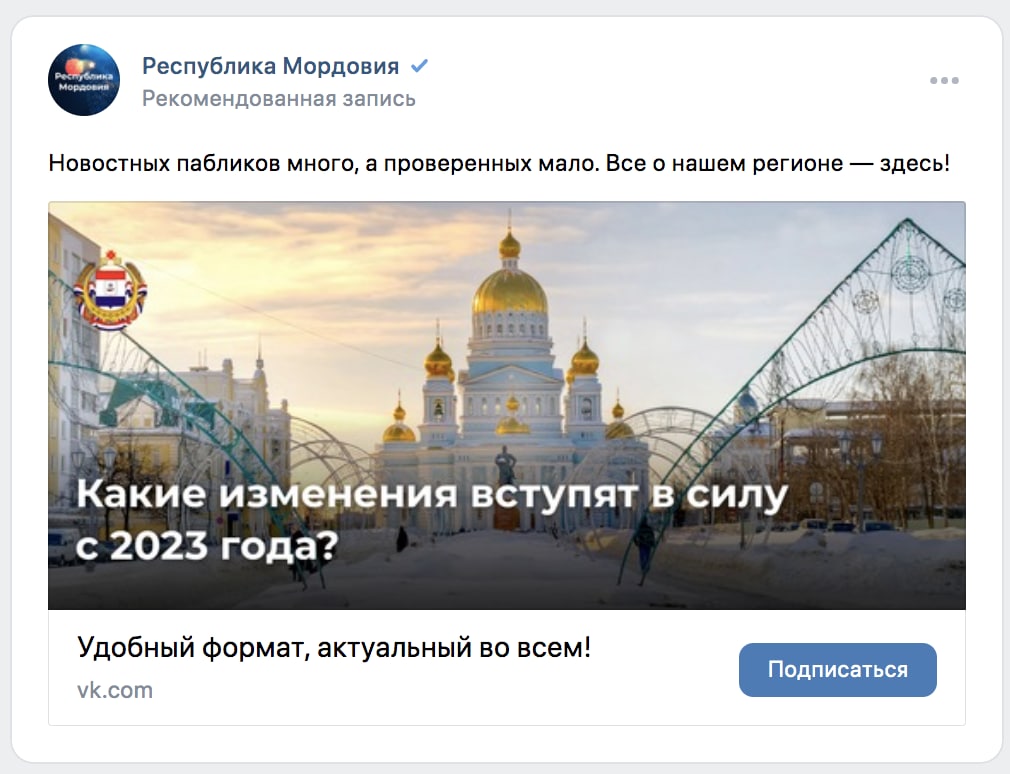
Task: Open the headline Какие изменения вступят в силу
Action: 432,495
